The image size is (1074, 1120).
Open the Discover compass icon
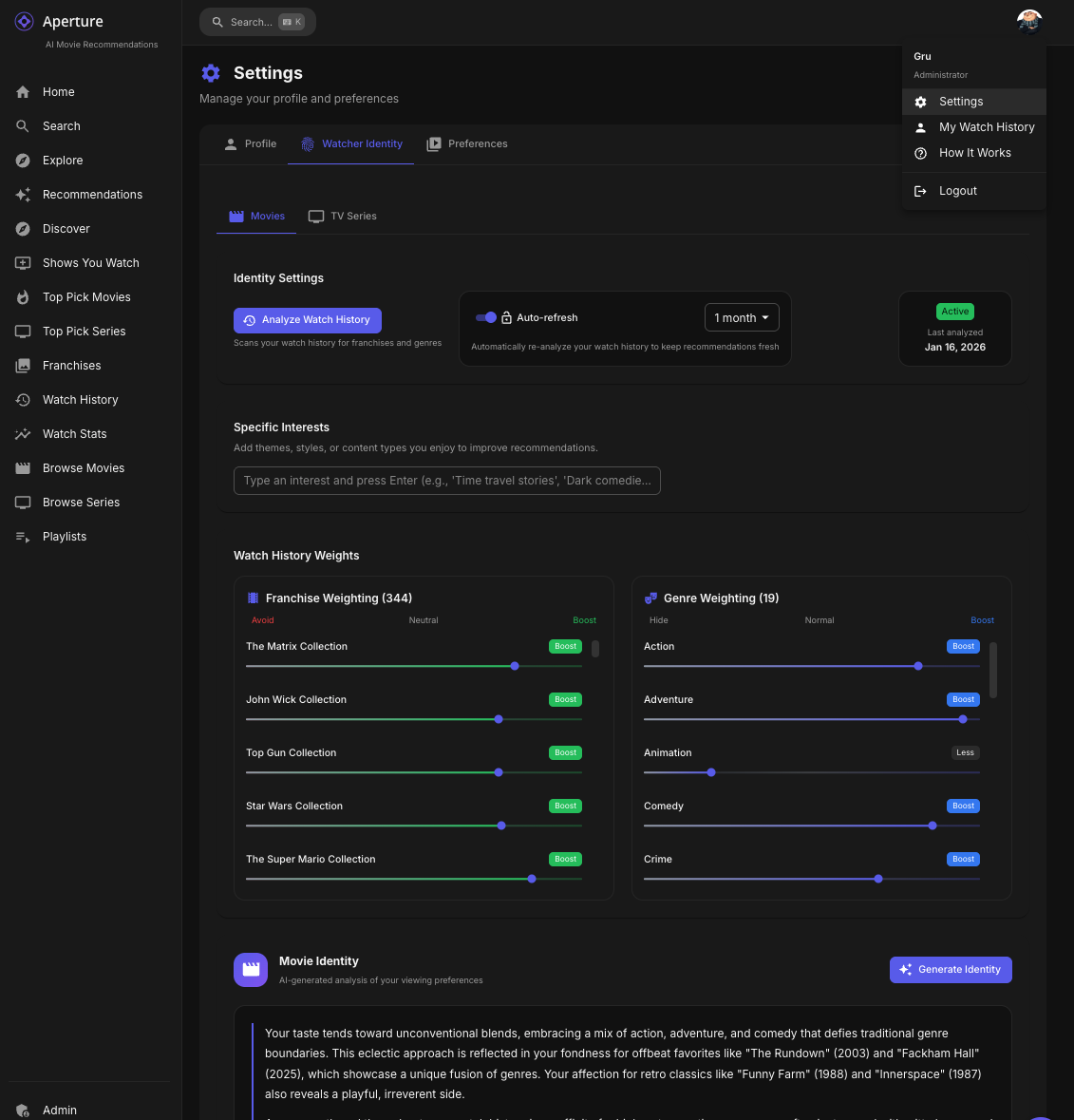pos(23,229)
